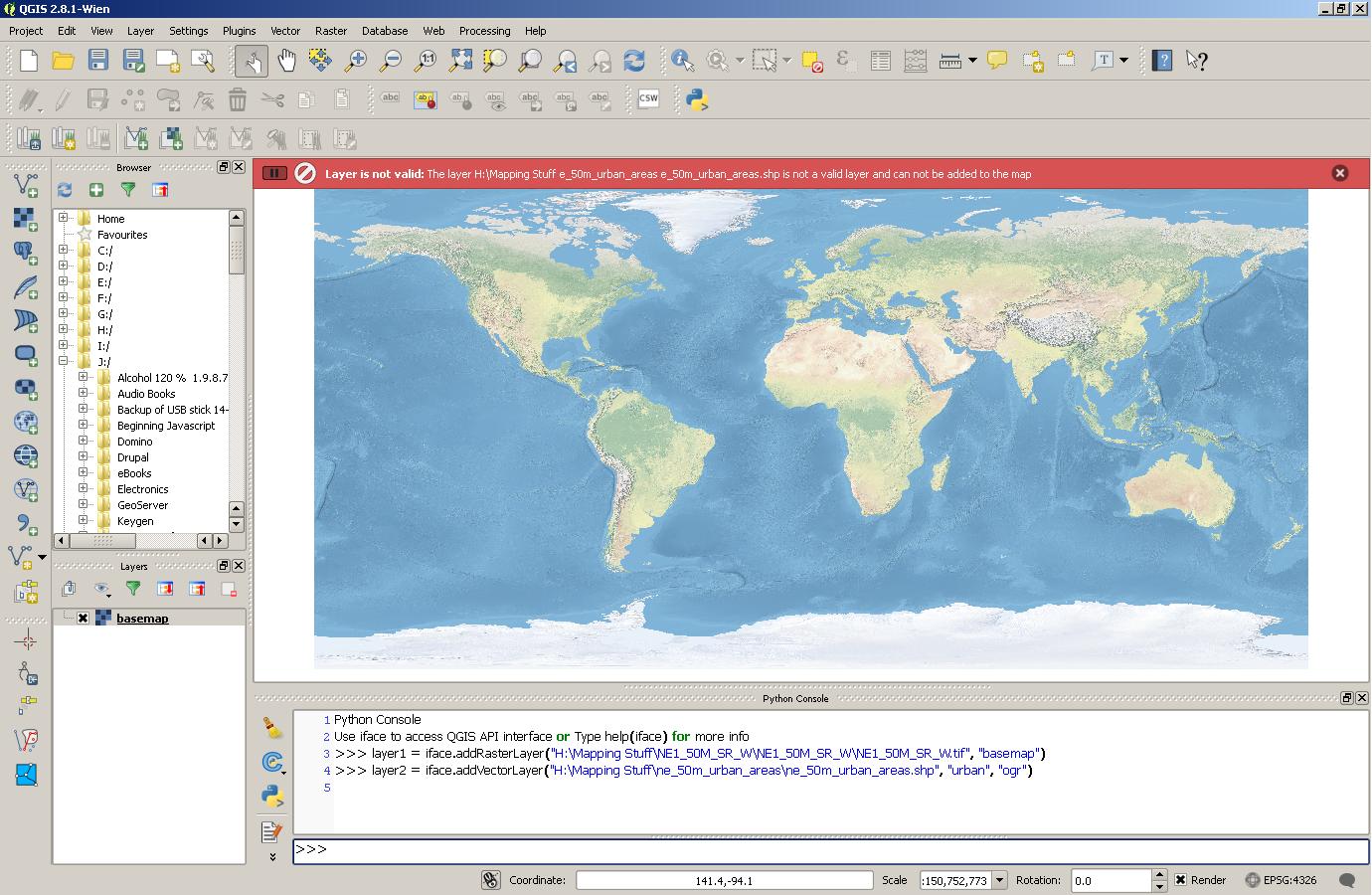This screenshot has height=895, width=1372.
Task: Refresh the Browser panel
Action: pyautogui.click(x=65, y=190)
